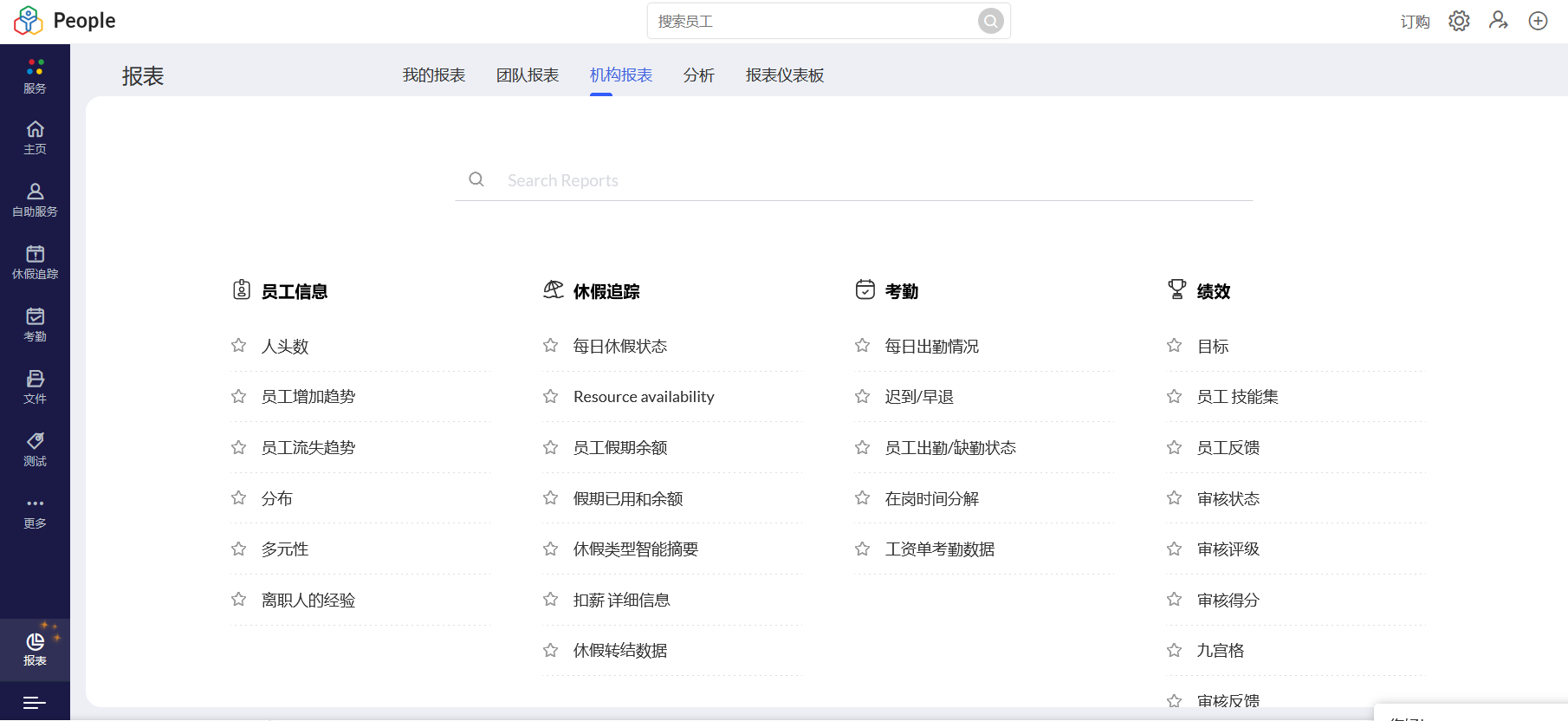Screen dimensions: 1568x721
Task: Star the 人头数 report as favorite
Action: (239, 346)
